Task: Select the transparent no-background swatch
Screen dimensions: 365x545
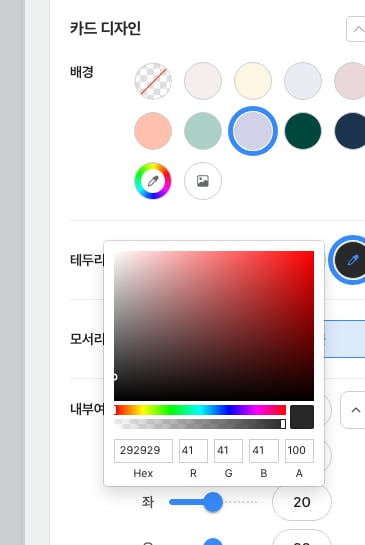Action: coord(153,81)
